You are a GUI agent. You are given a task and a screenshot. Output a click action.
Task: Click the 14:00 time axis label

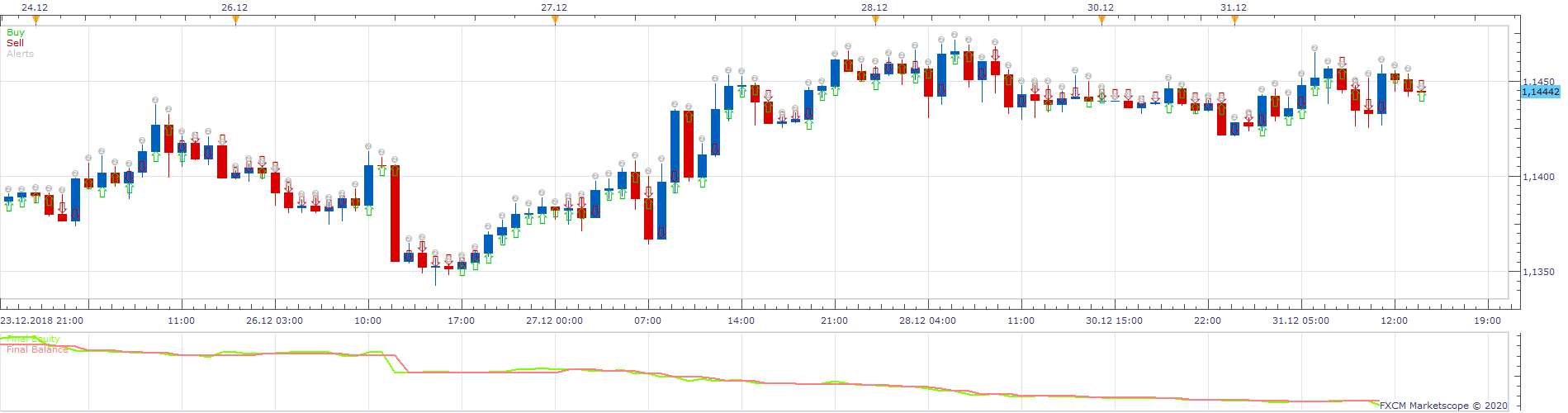click(741, 320)
